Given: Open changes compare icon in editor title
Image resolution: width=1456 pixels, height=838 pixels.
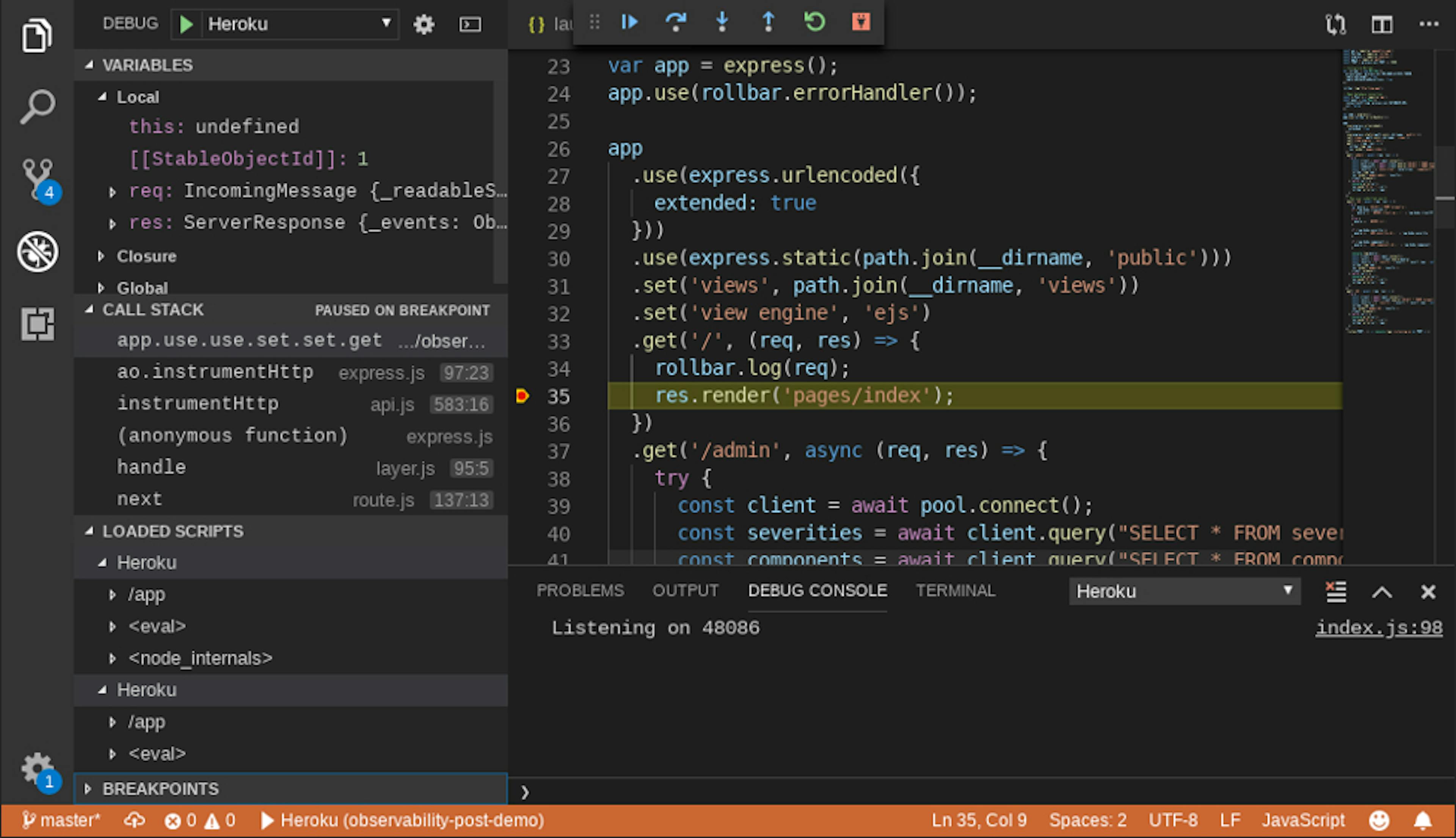Looking at the screenshot, I should click(1335, 24).
